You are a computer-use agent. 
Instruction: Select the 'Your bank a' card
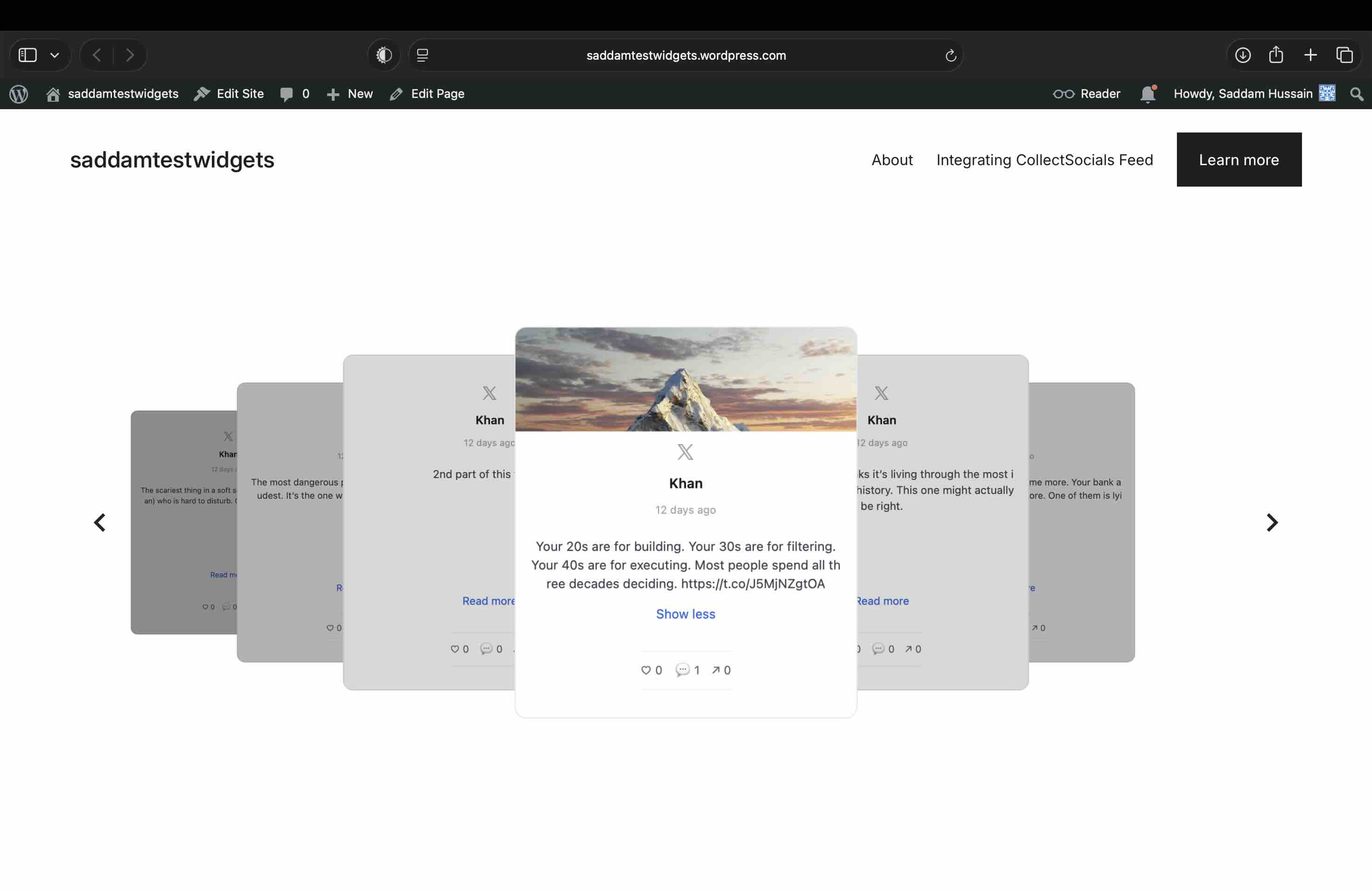1081,522
